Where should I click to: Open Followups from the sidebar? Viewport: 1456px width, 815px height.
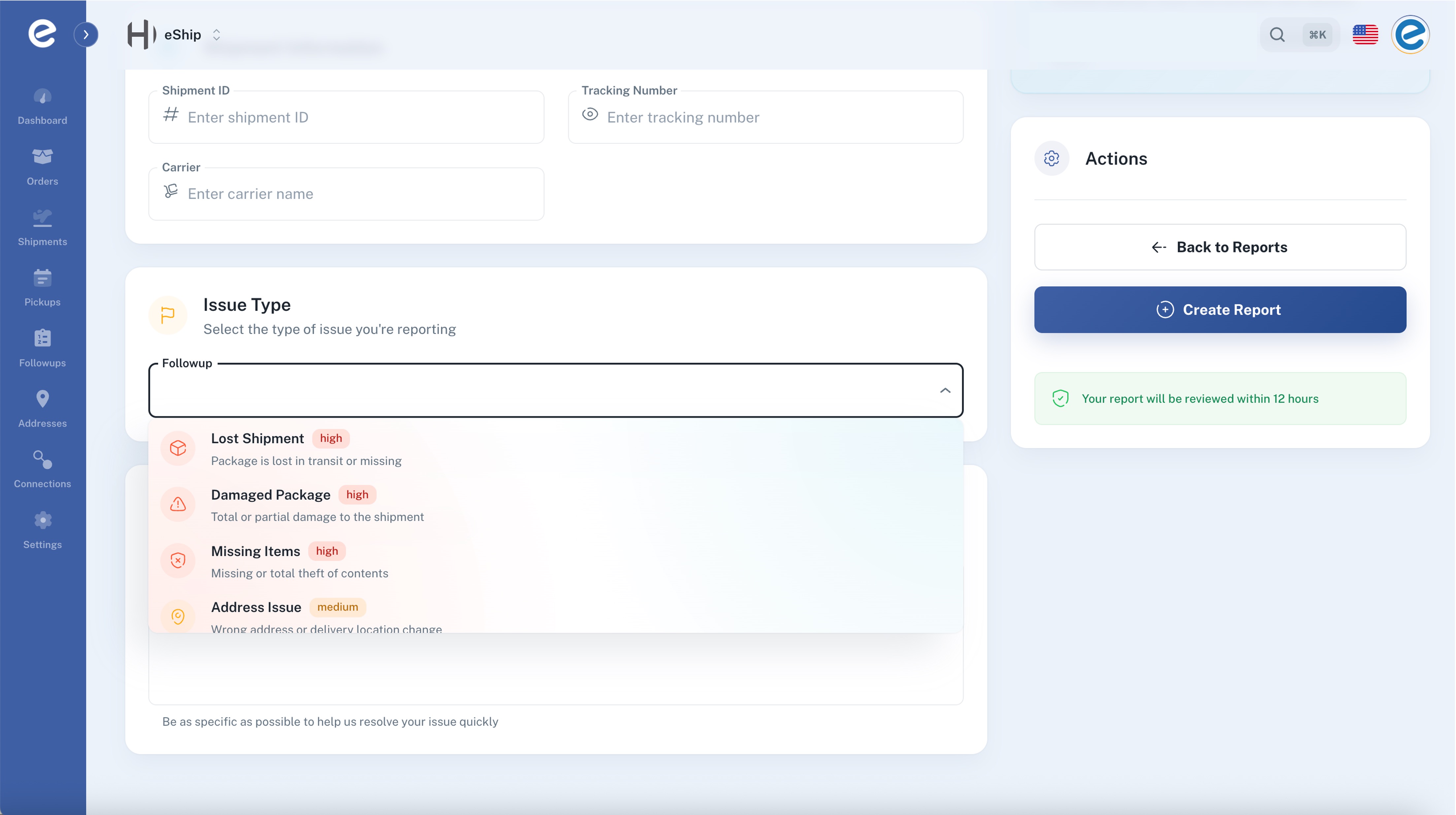point(42,349)
